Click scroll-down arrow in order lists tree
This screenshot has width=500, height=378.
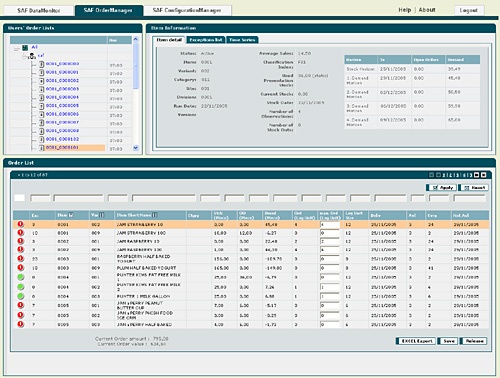point(135,148)
